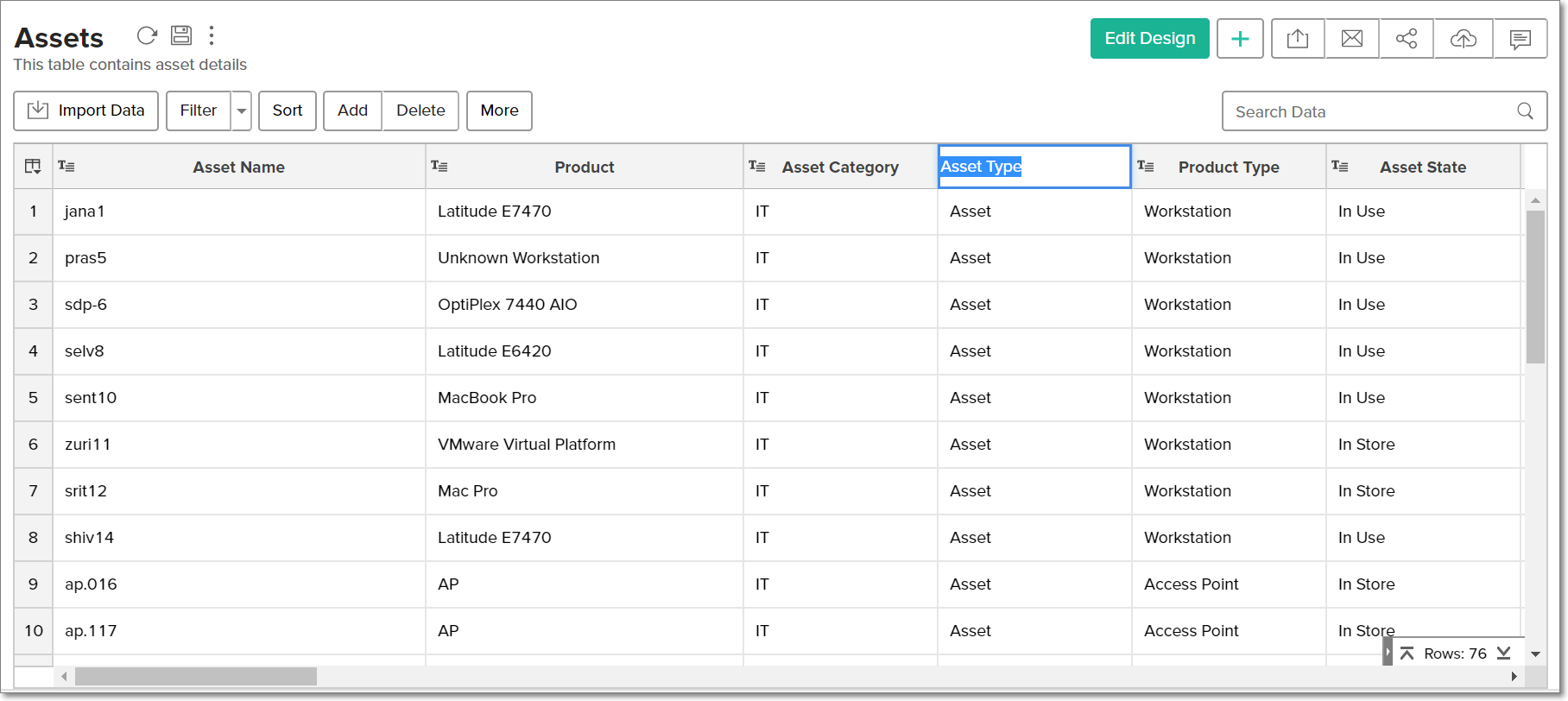Click the Filter button

[x=199, y=111]
